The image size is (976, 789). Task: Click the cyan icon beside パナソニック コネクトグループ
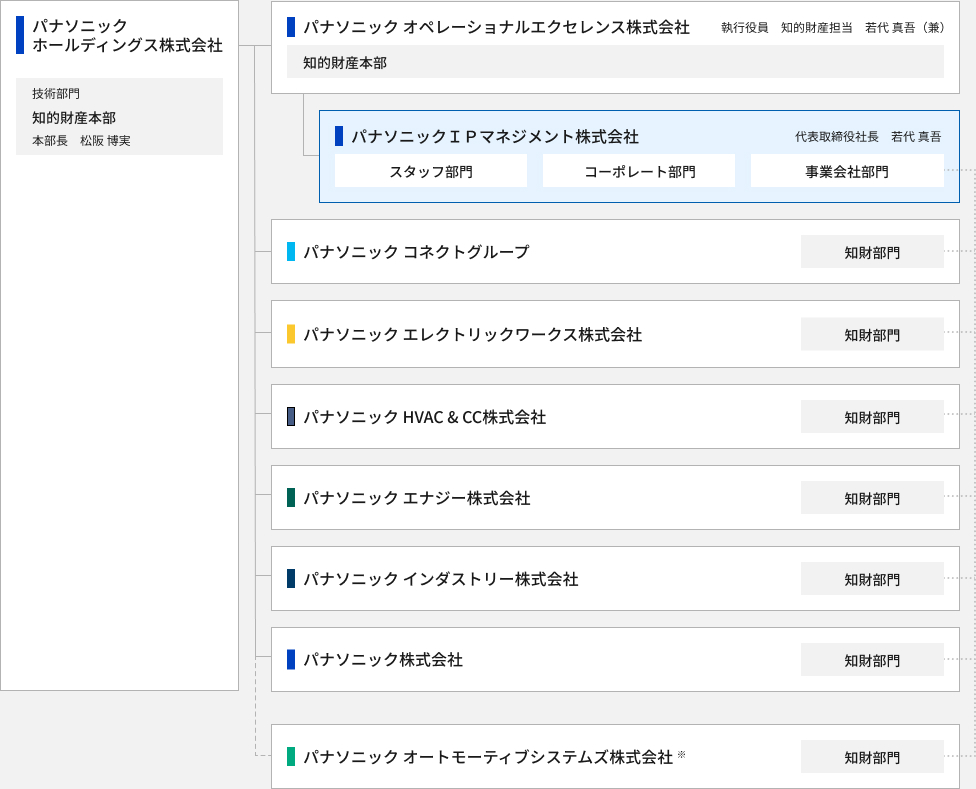290,252
